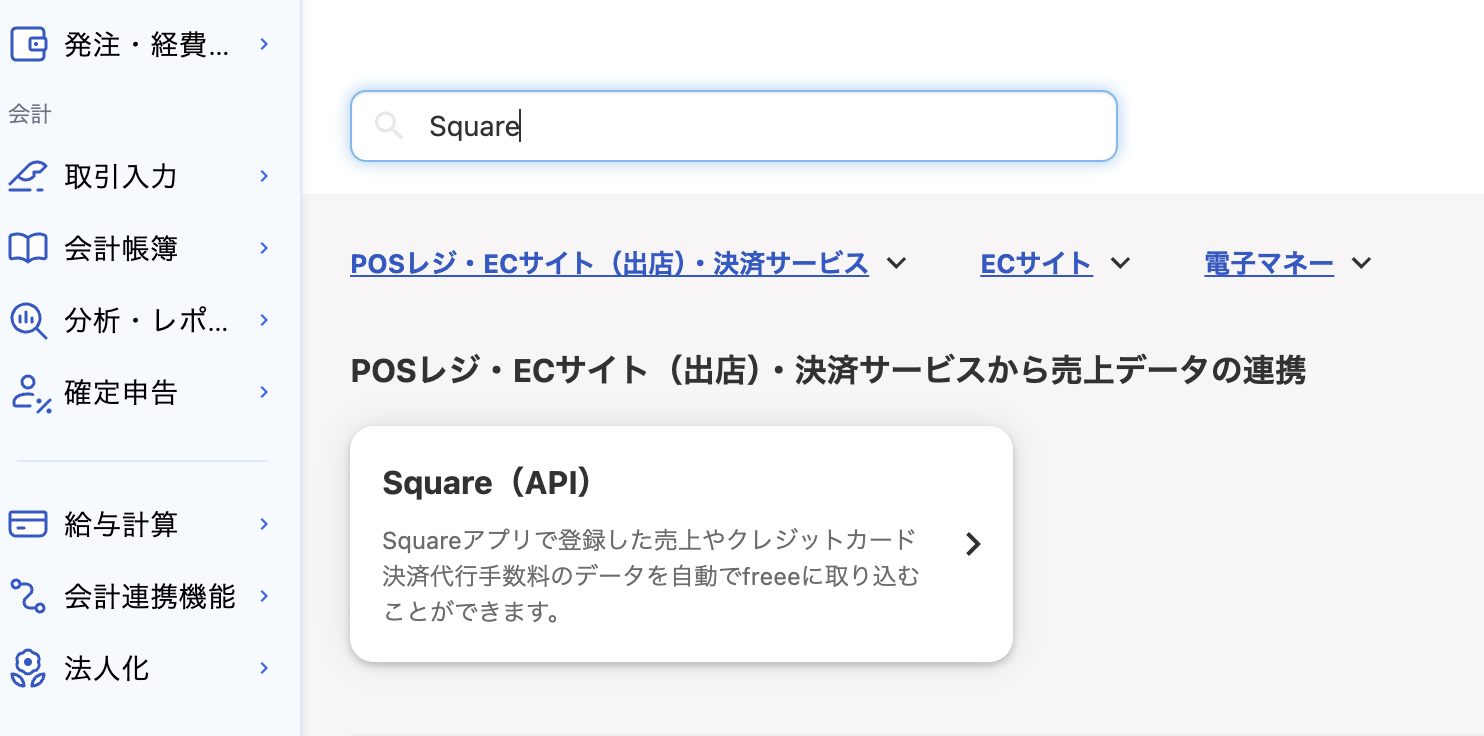Expand the 会計帳簿 sidebar chevron
1484x736 pixels.
[264, 248]
